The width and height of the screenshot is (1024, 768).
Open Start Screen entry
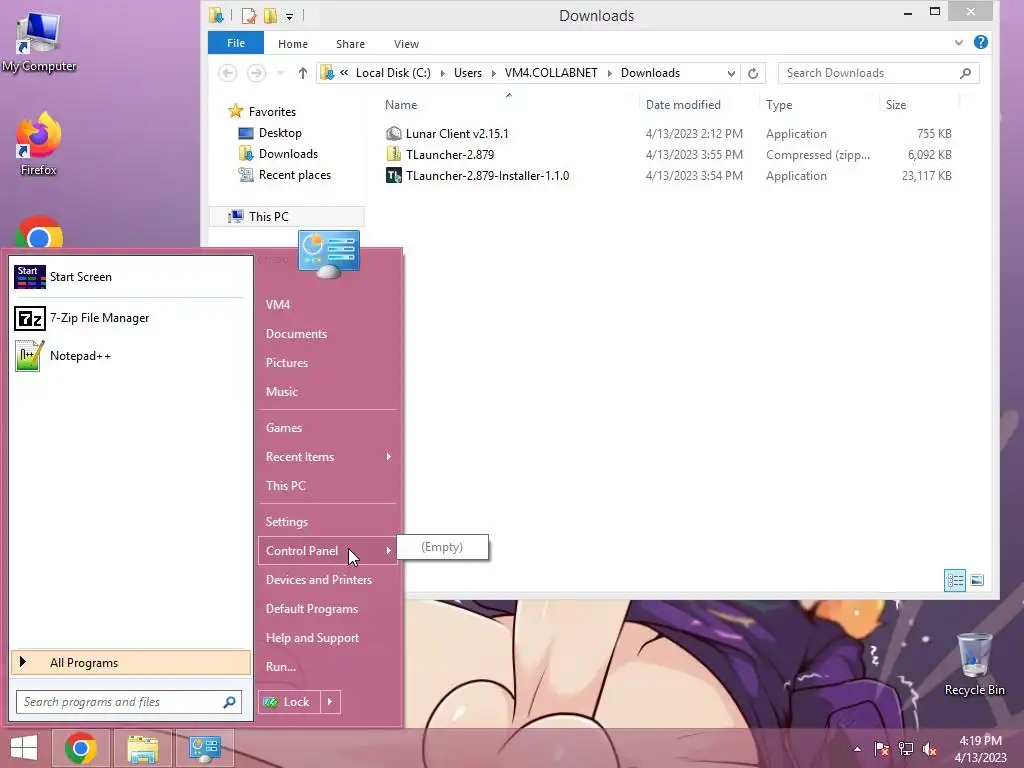129,277
